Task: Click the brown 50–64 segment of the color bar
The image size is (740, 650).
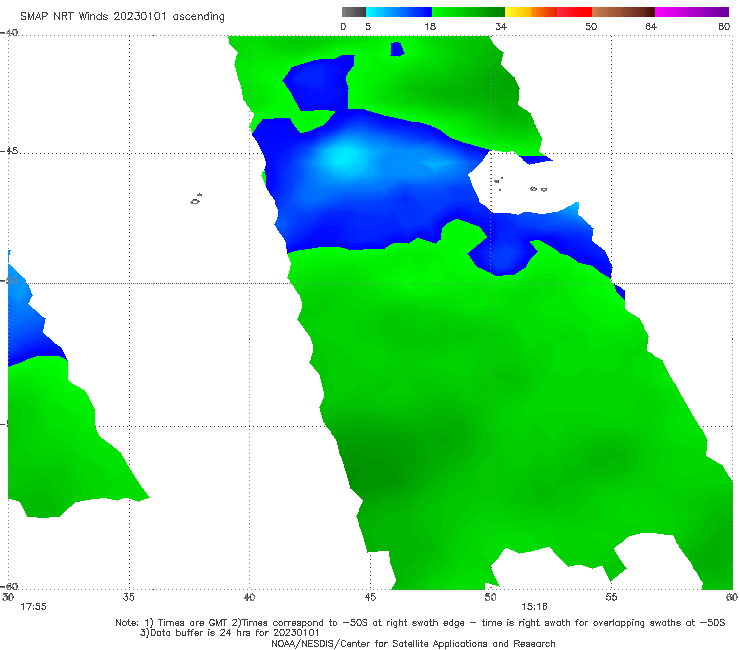Action: pyautogui.click(x=623, y=12)
